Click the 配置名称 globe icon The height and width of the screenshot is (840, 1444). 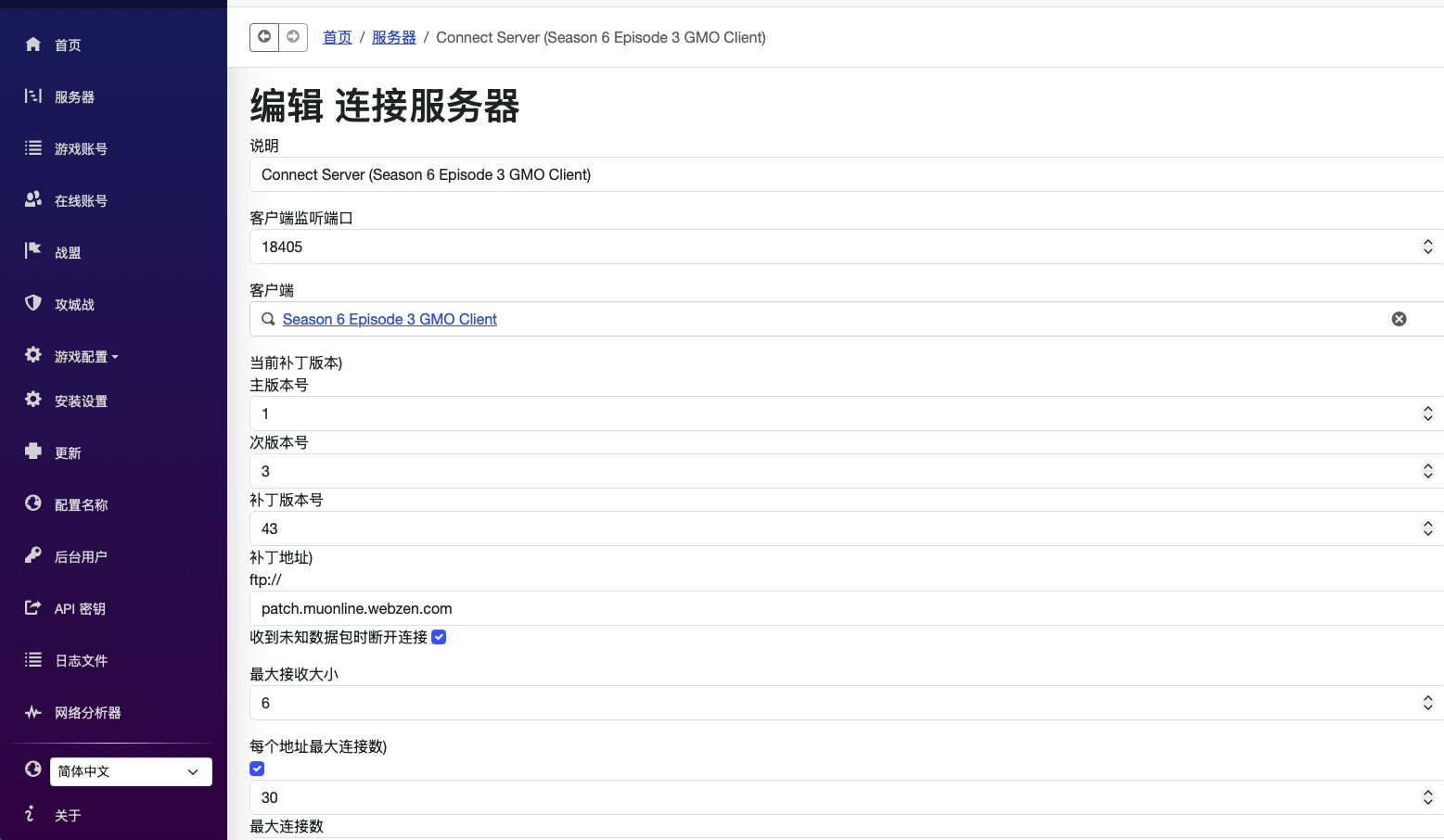33,503
